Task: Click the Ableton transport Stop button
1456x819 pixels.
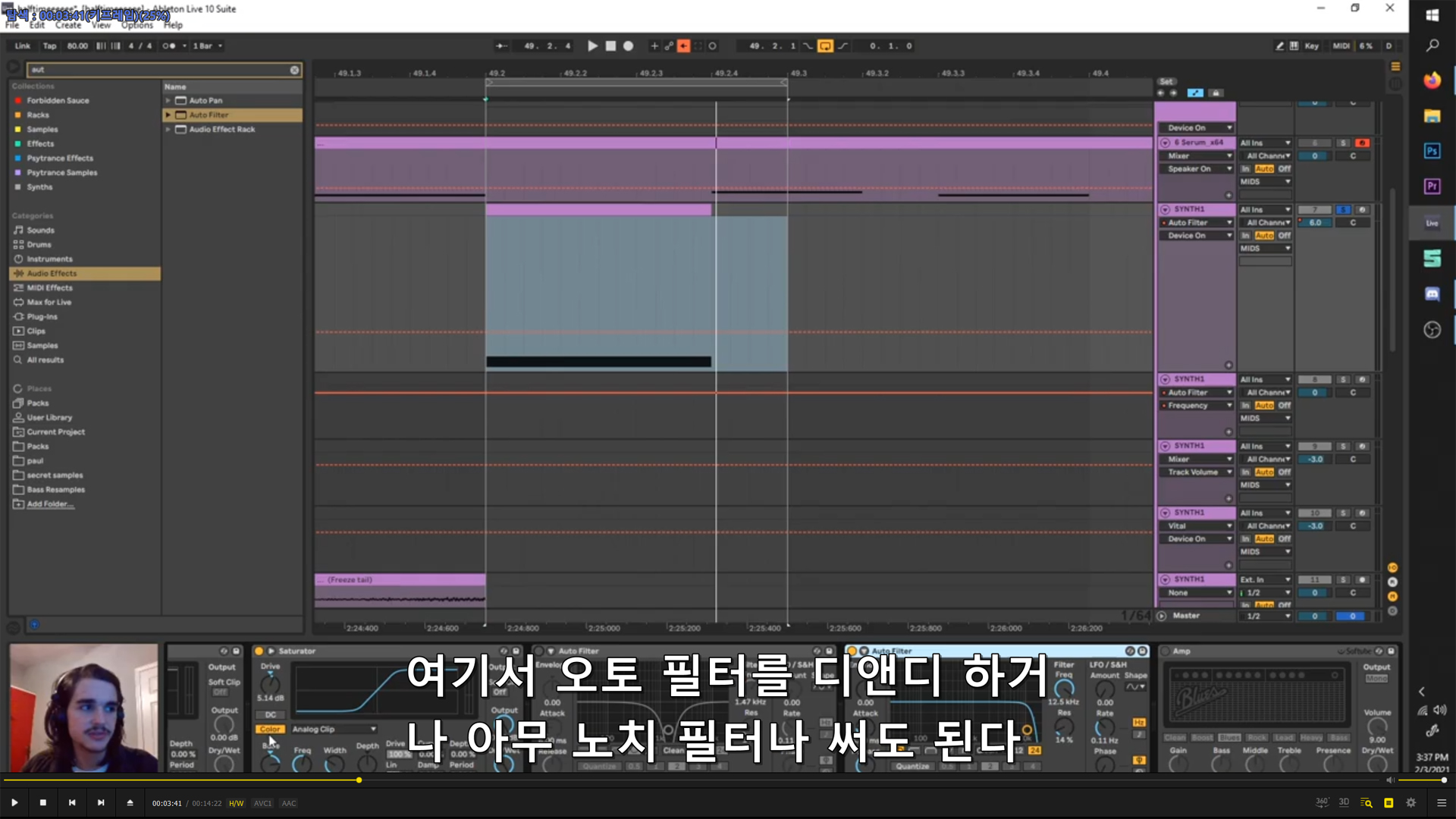Action: (x=610, y=46)
